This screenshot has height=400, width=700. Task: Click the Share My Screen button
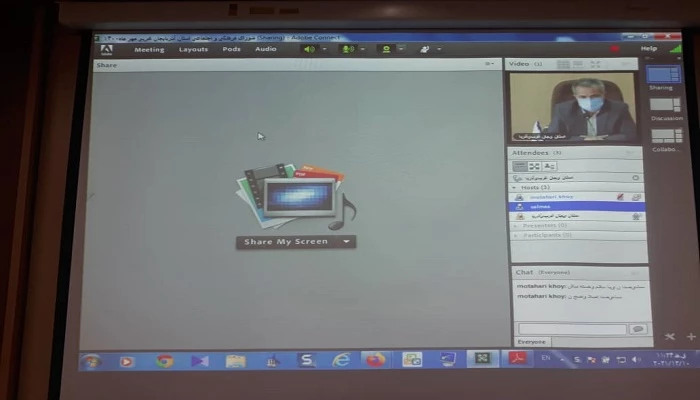click(x=287, y=241)
